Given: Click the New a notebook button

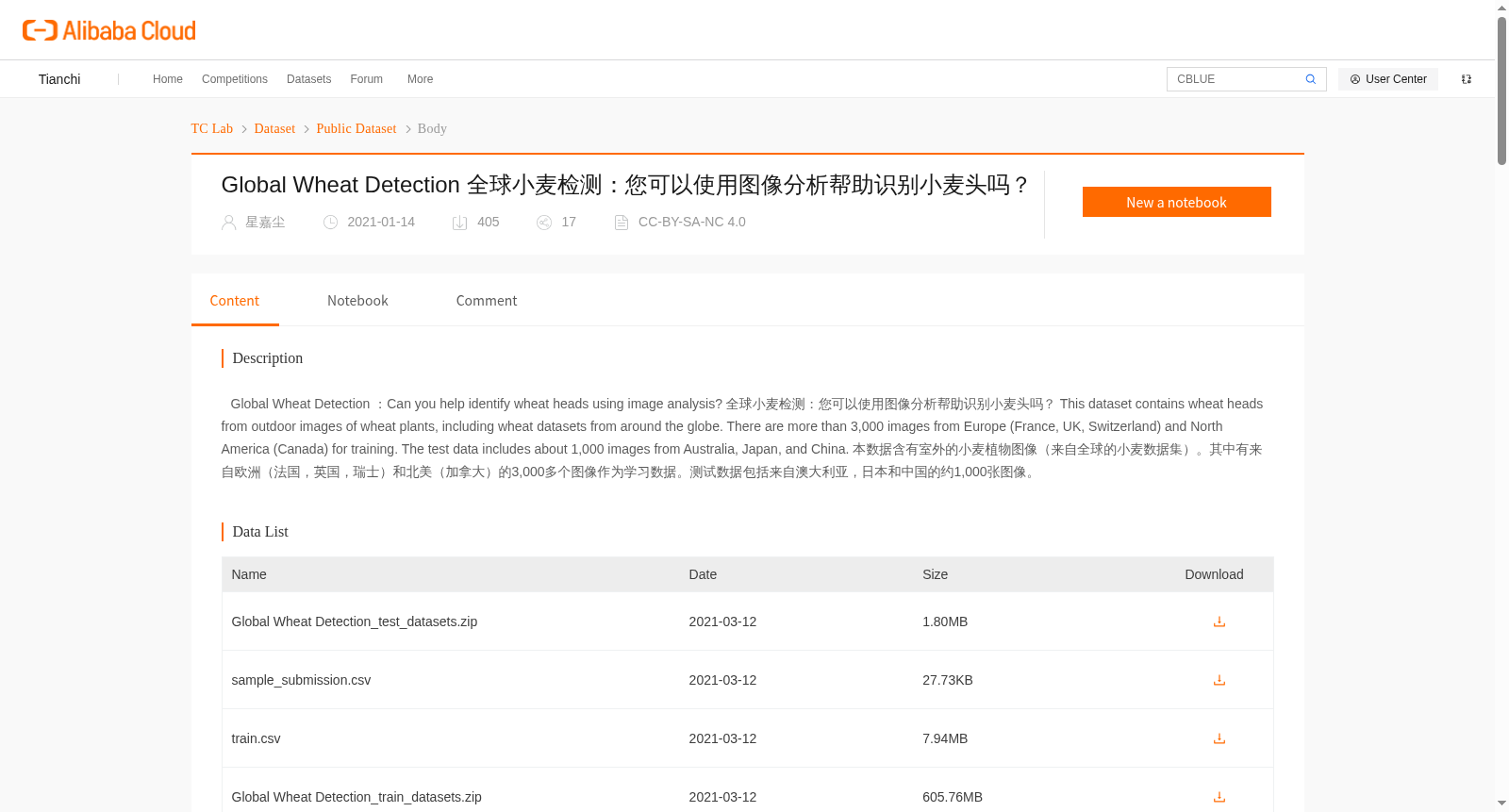Looking at the screenshot, I should tap(1176, 202).
